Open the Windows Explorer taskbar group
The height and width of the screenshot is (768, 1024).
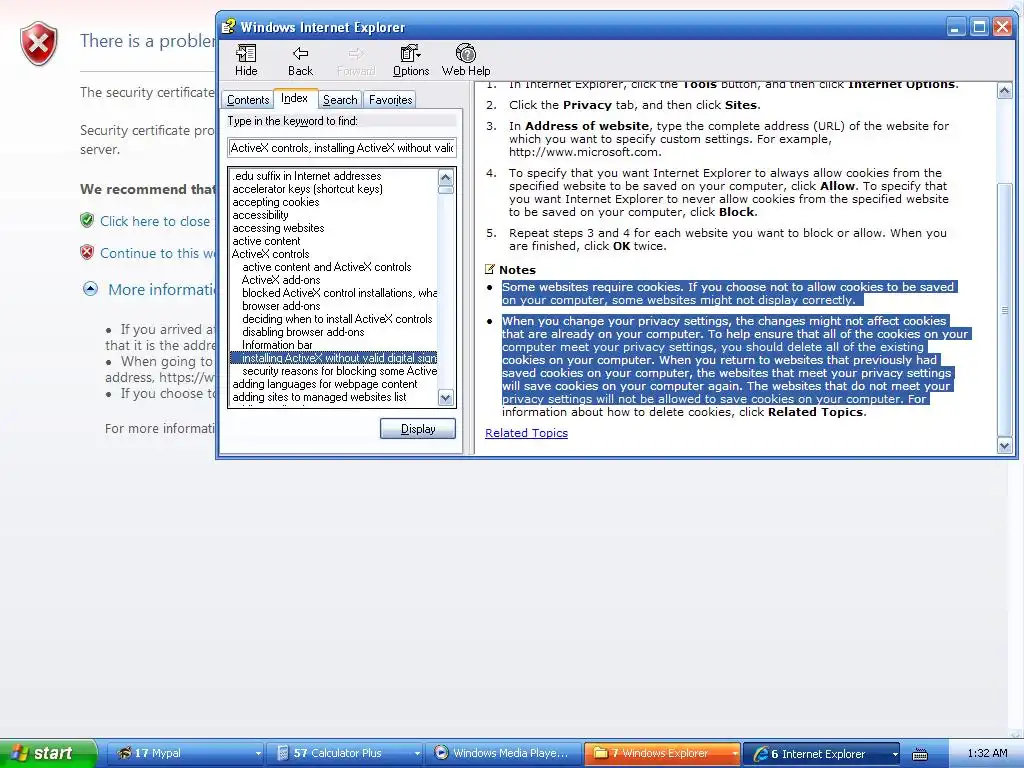click(x=662, y=753)
